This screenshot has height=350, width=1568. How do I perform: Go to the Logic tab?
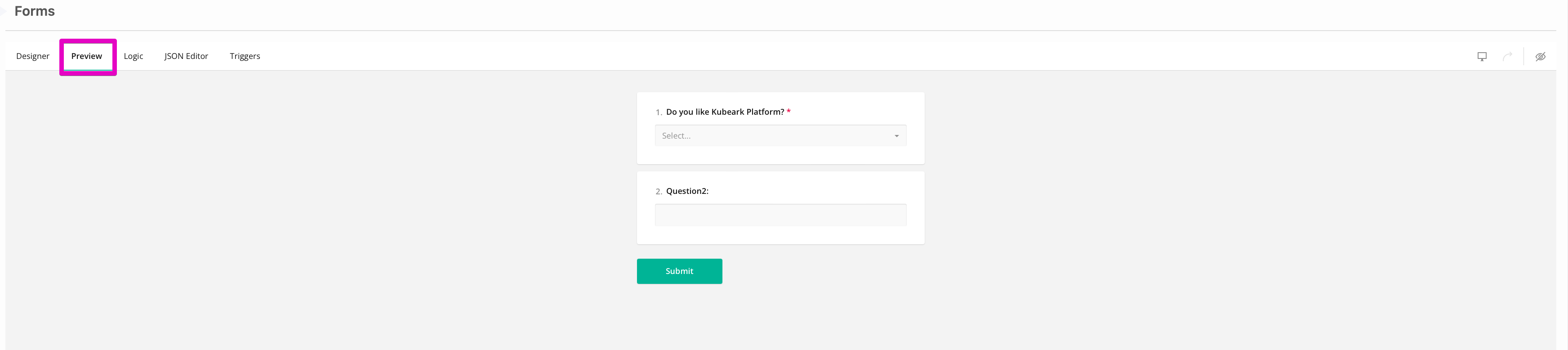point(134,56)
